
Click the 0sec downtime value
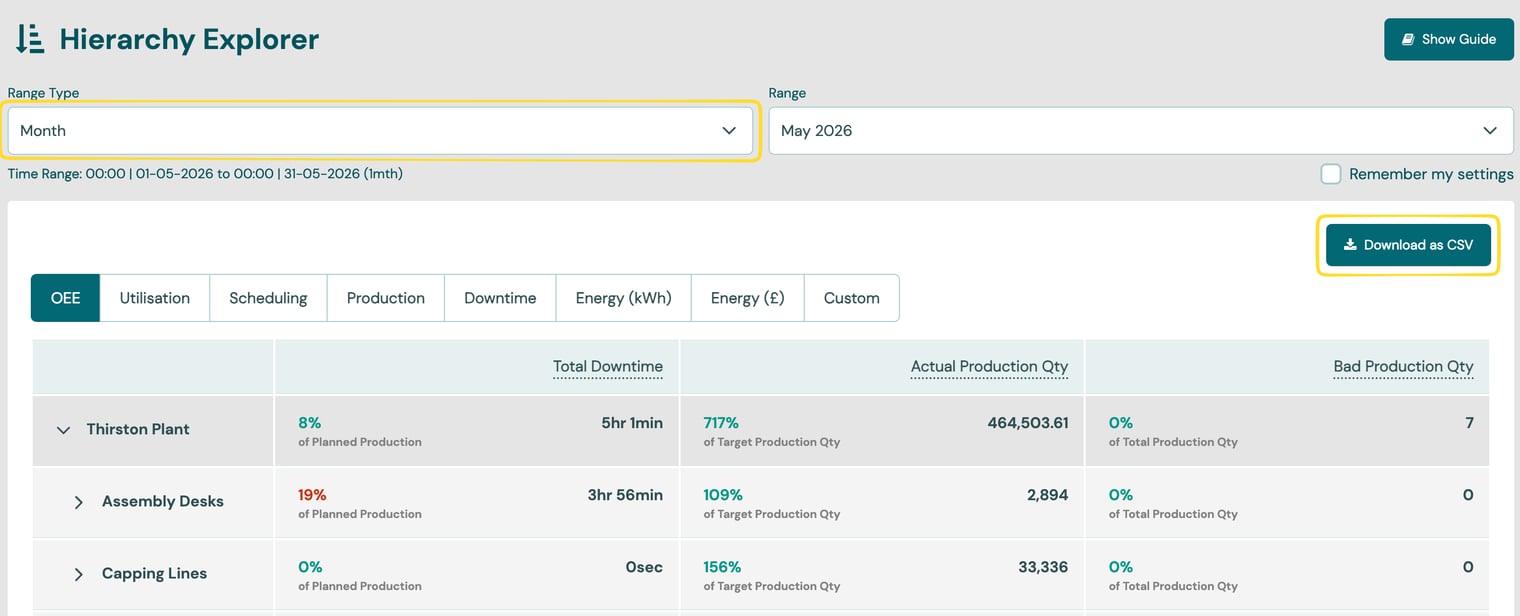pyautogui.click(x=644, y=567)
